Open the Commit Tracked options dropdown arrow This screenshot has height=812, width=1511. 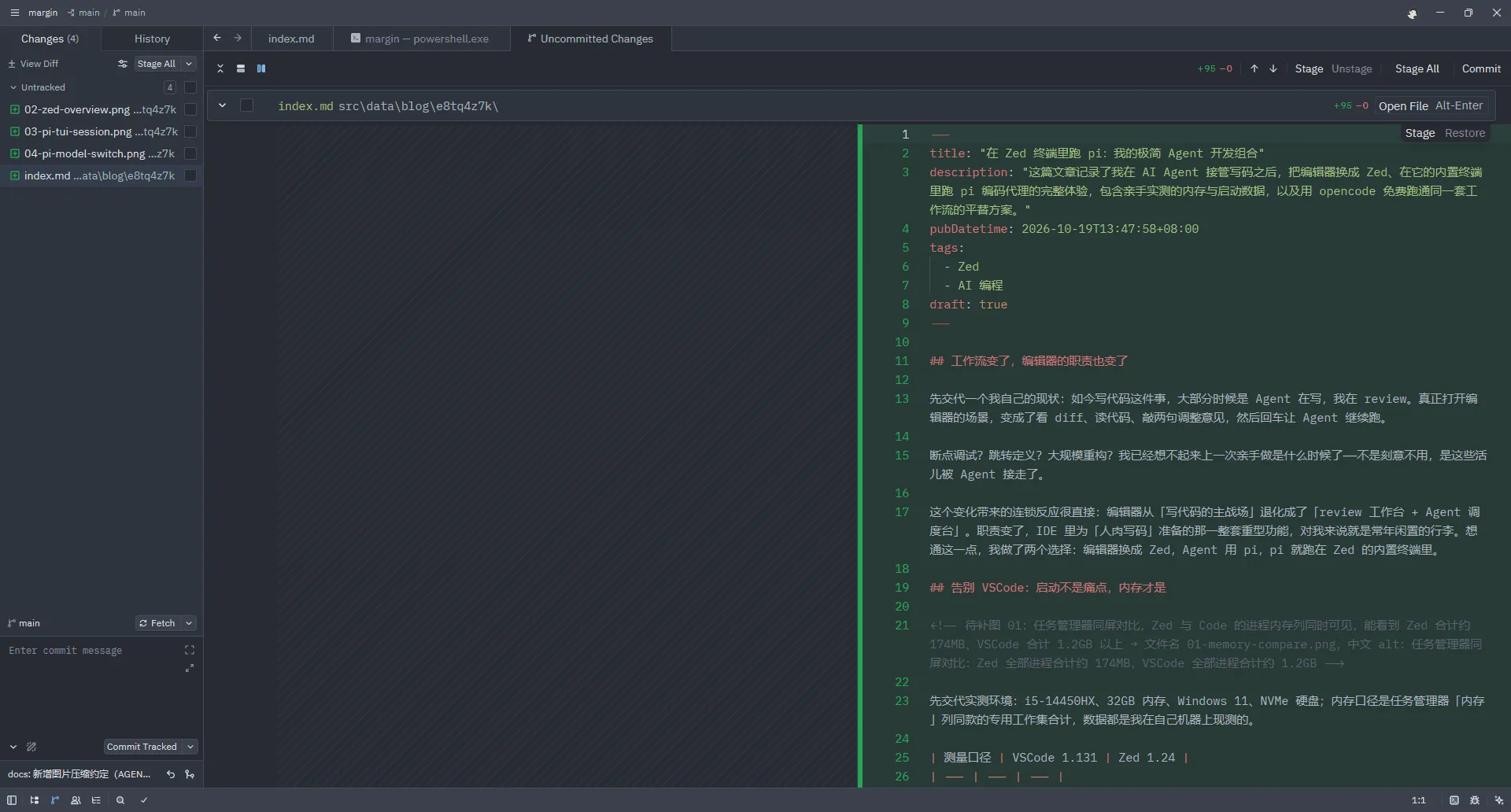click(190, 747)
